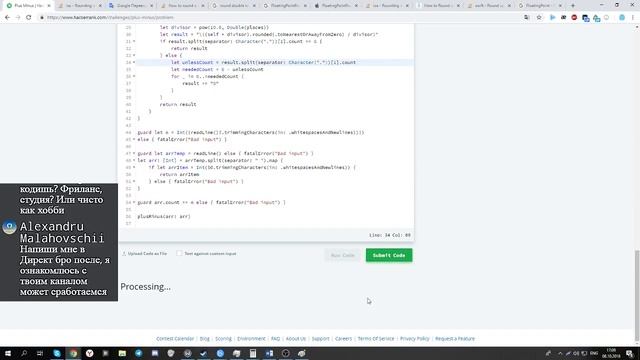Collapse the if-let block at line 49
Screen dimensions: 640x360
(134, 167)
